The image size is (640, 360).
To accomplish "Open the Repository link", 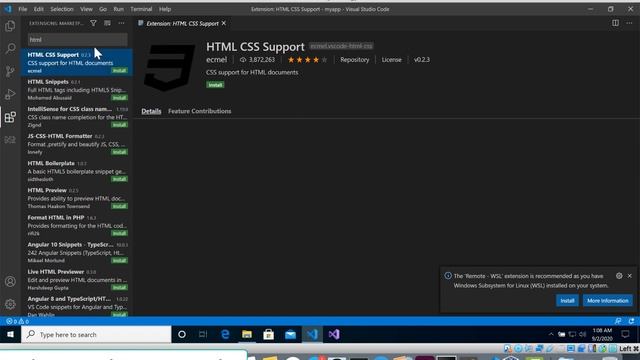I will click(354, 60).
